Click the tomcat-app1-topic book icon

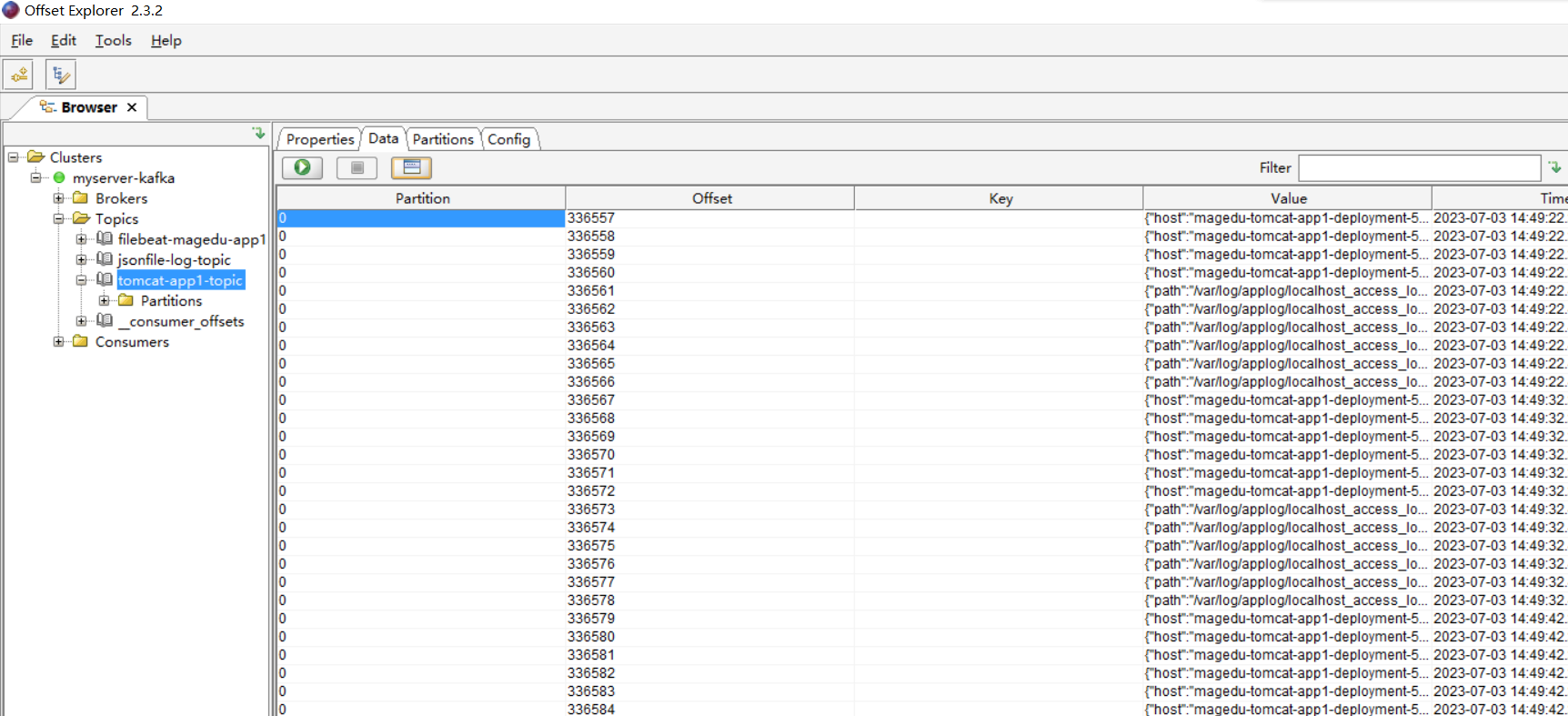pos(105,280)
